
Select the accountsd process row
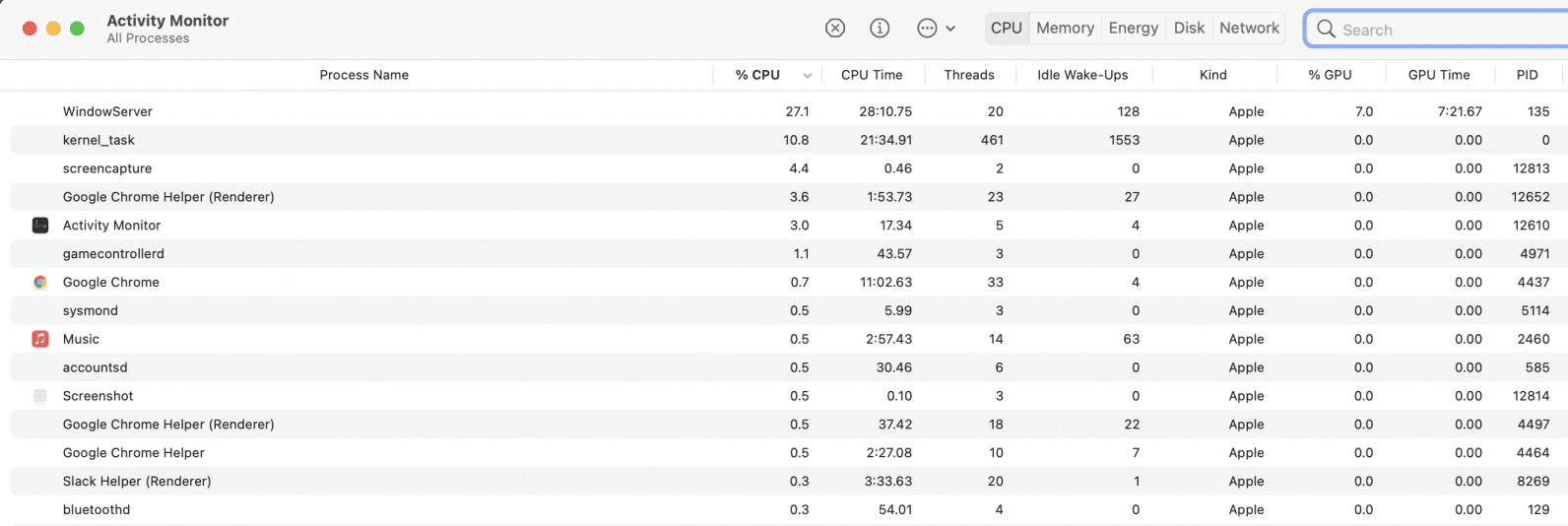(788, 367)
